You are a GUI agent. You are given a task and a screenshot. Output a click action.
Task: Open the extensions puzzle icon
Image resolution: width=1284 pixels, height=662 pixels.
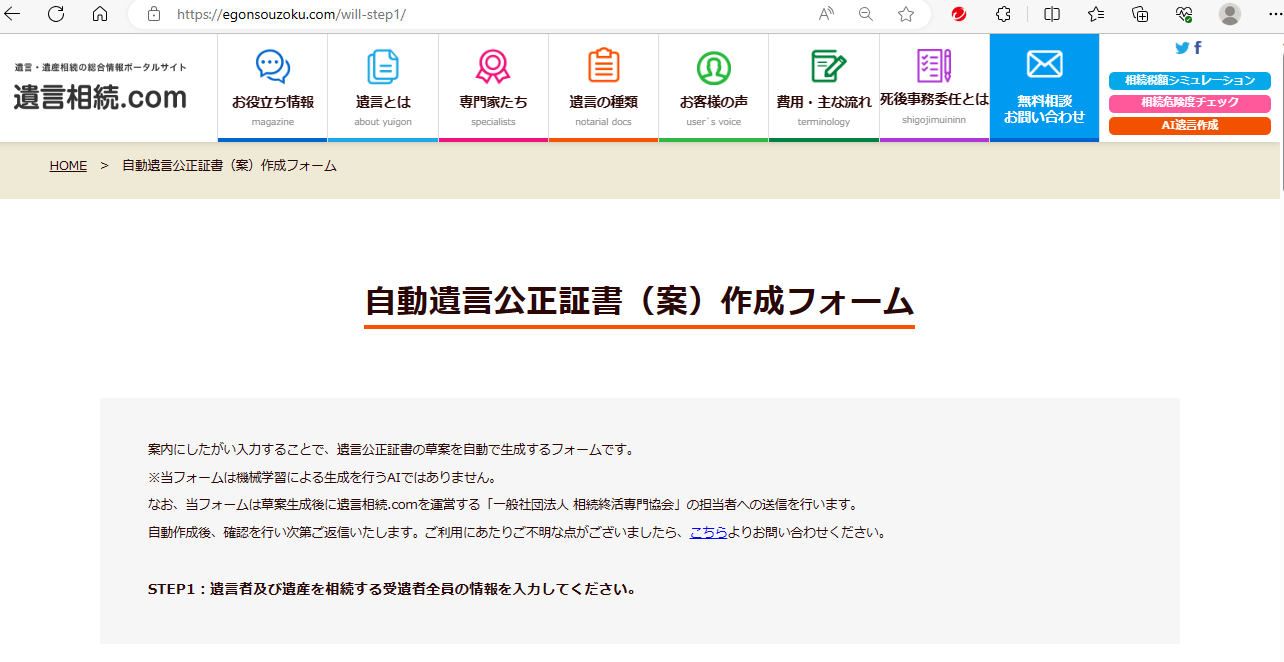pos(1004,14)
